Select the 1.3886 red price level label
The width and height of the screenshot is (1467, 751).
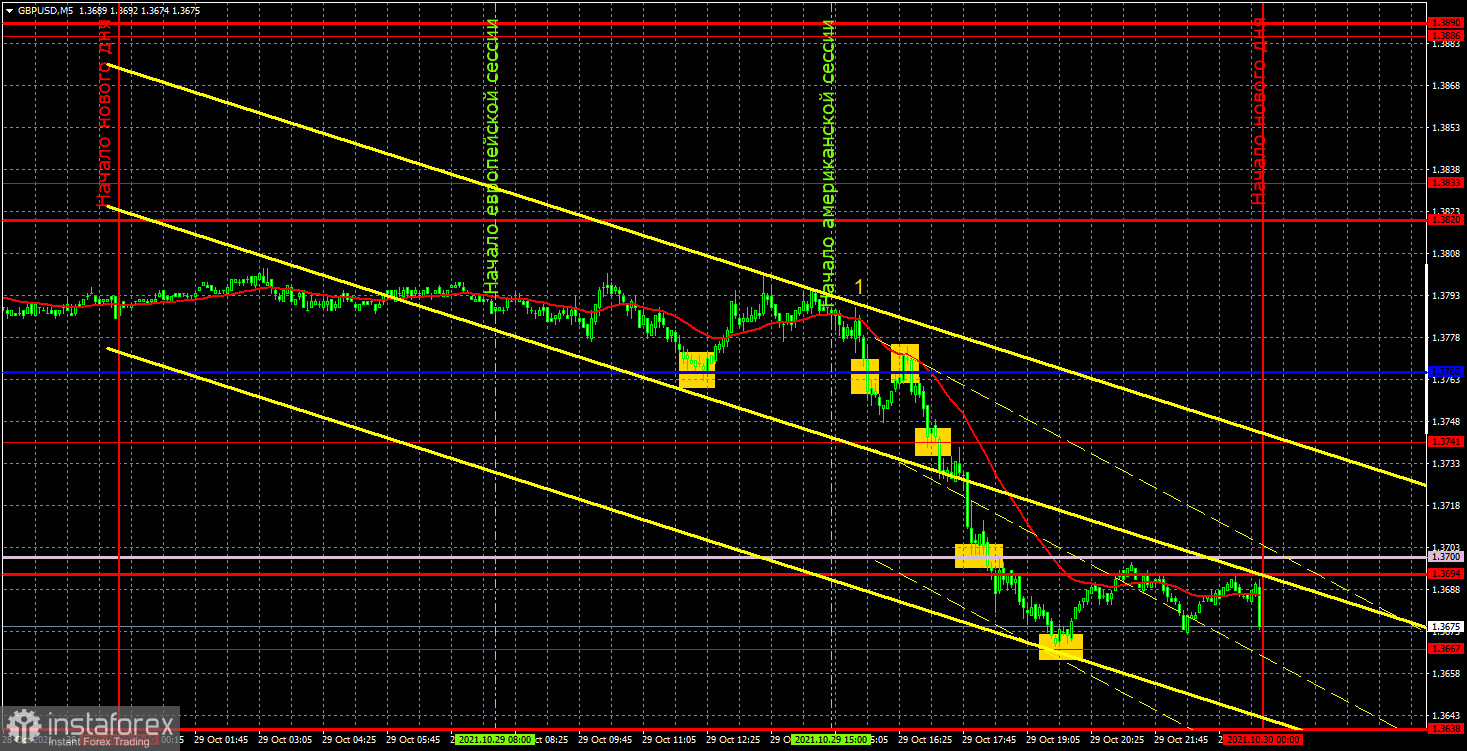pyautogui.click(x=1446, y=35)
